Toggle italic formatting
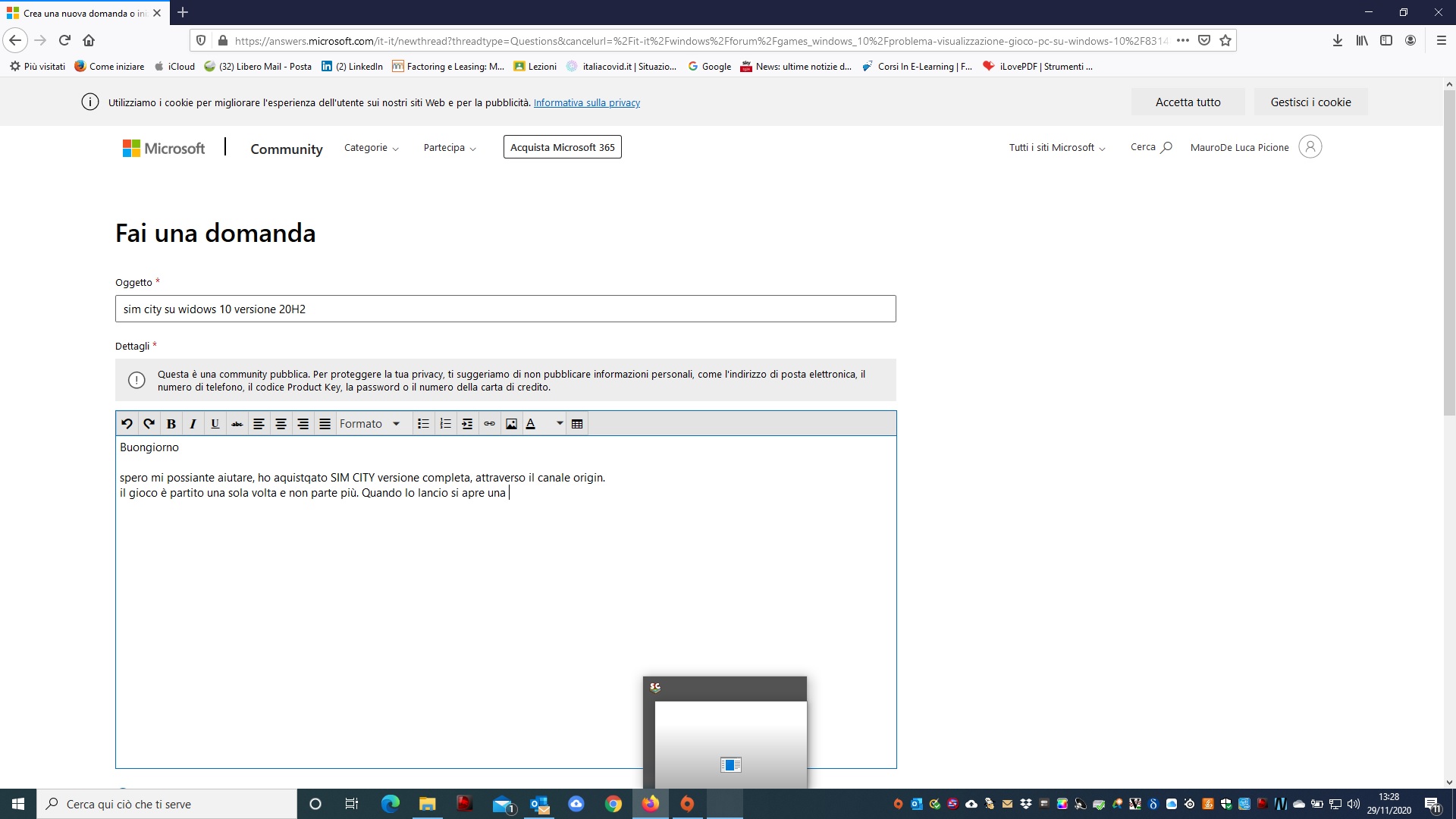Screen dimensions: 1456x819 [193, 424]
